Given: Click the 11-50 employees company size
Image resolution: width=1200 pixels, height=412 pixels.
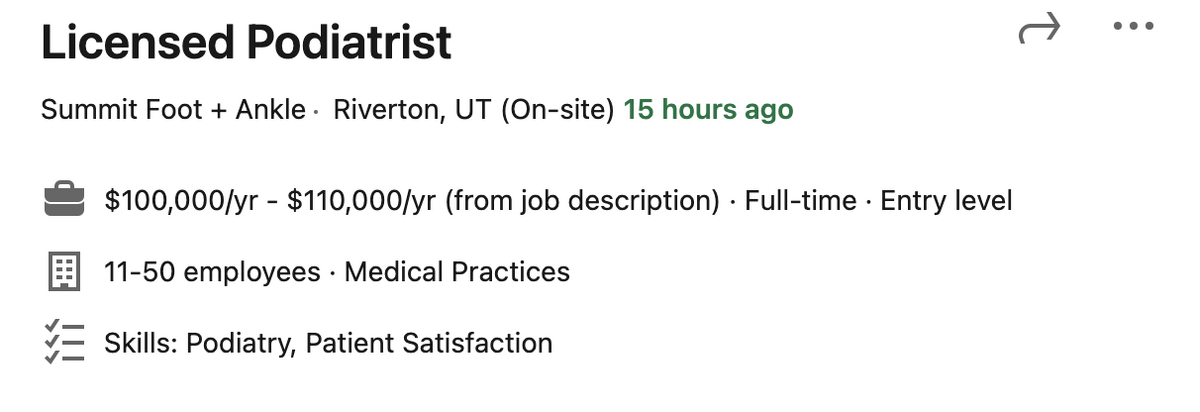Looking at the screenshot, I should [212, 272].
